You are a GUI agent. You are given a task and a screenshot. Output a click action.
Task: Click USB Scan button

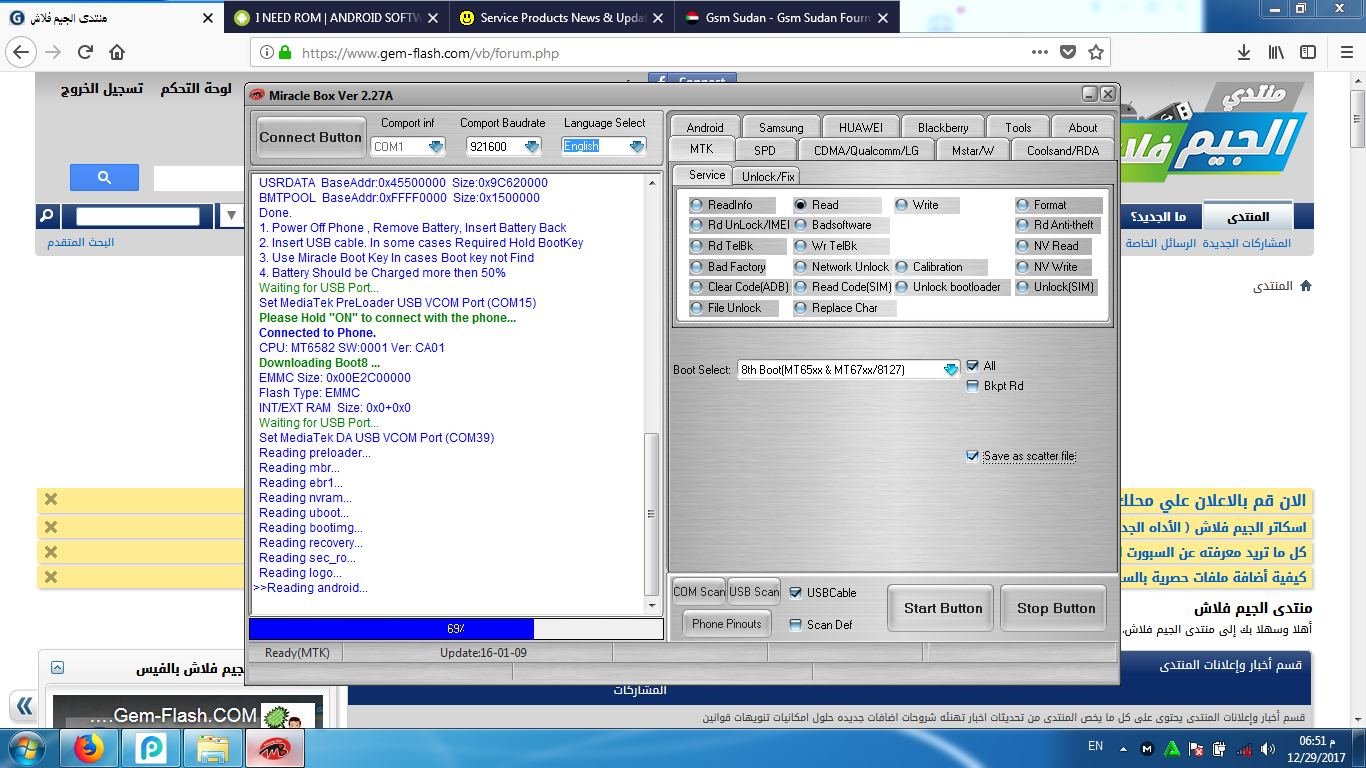[754, 592]
